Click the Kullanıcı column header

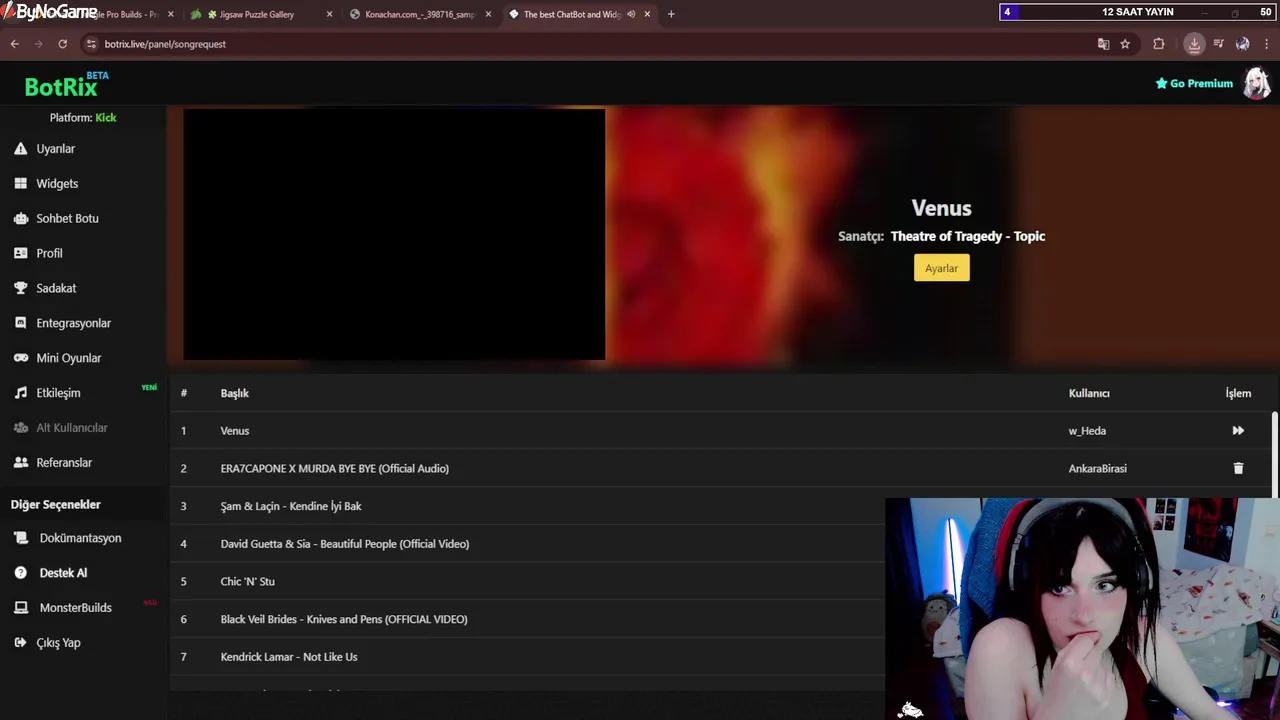point(1089,393)
